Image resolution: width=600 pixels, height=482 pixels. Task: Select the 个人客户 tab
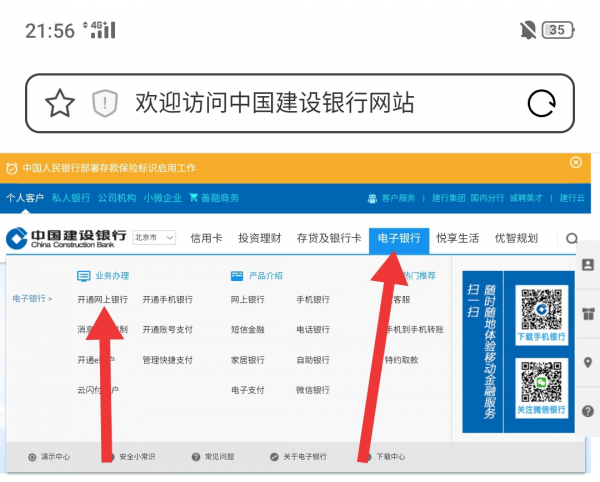coord(25,198)
